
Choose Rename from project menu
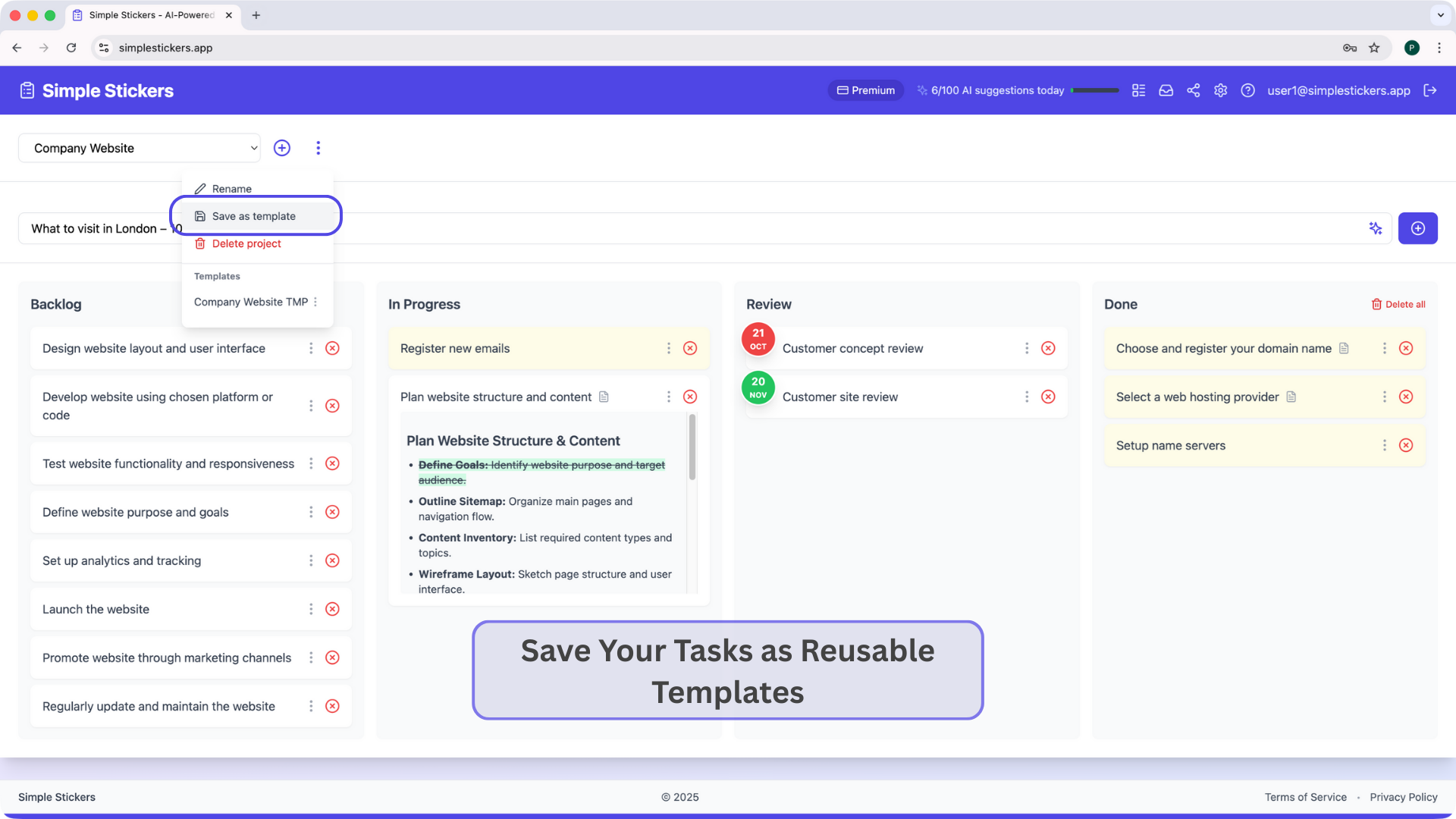tap(231, 189)
